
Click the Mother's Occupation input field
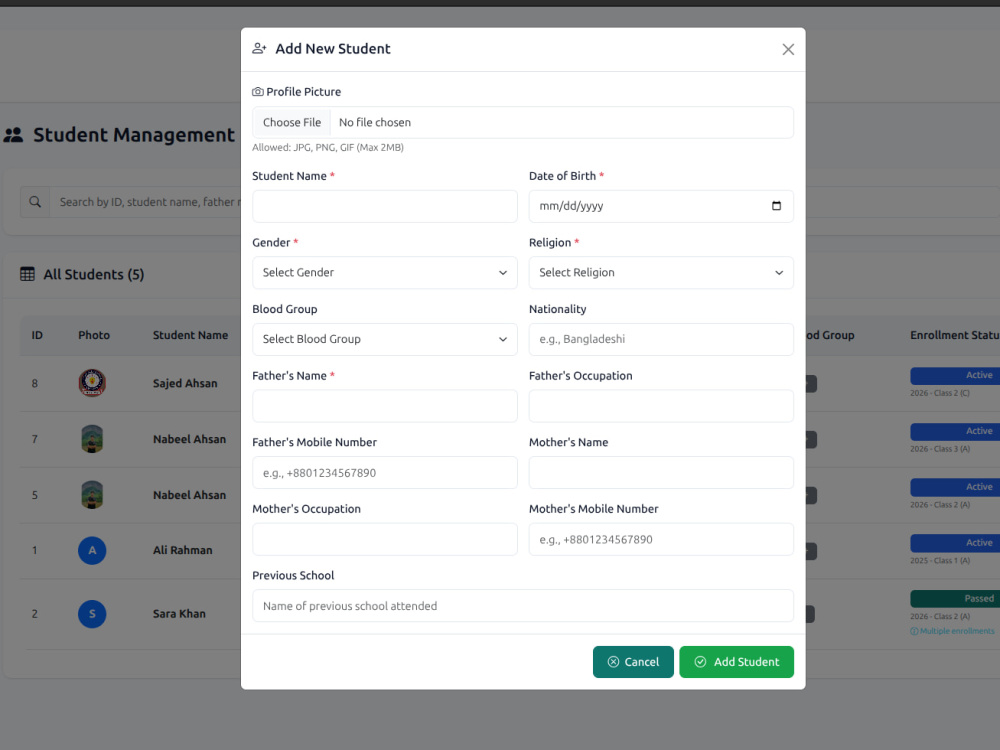click(x=385, y=539)
